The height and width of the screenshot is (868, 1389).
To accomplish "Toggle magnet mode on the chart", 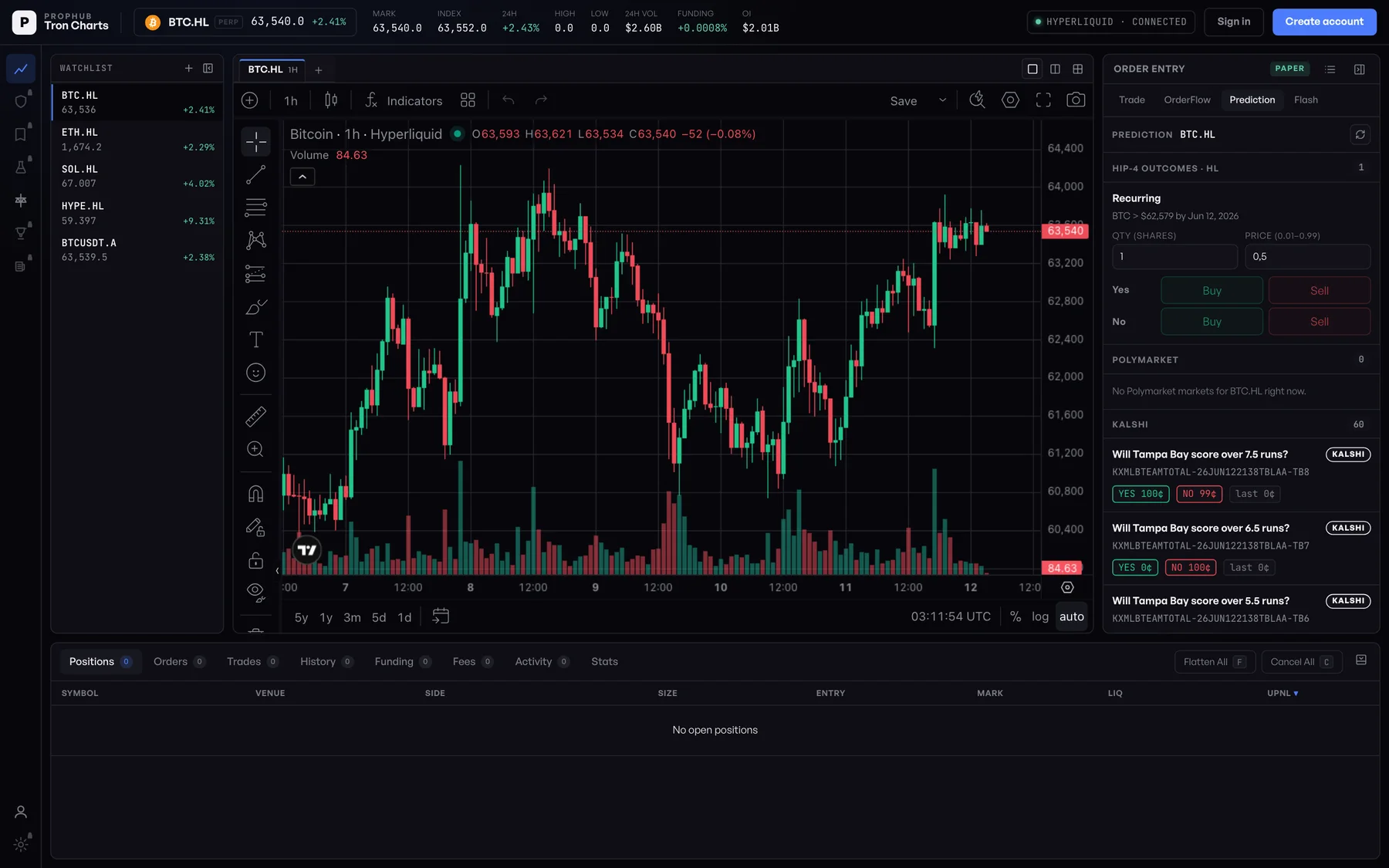I will tap(255, 494).
